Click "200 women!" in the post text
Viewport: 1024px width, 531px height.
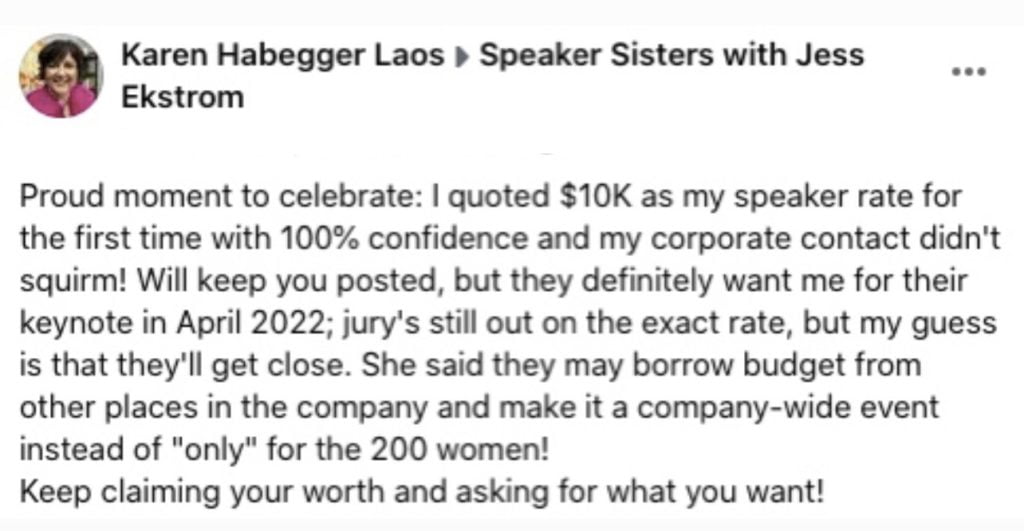460,449
